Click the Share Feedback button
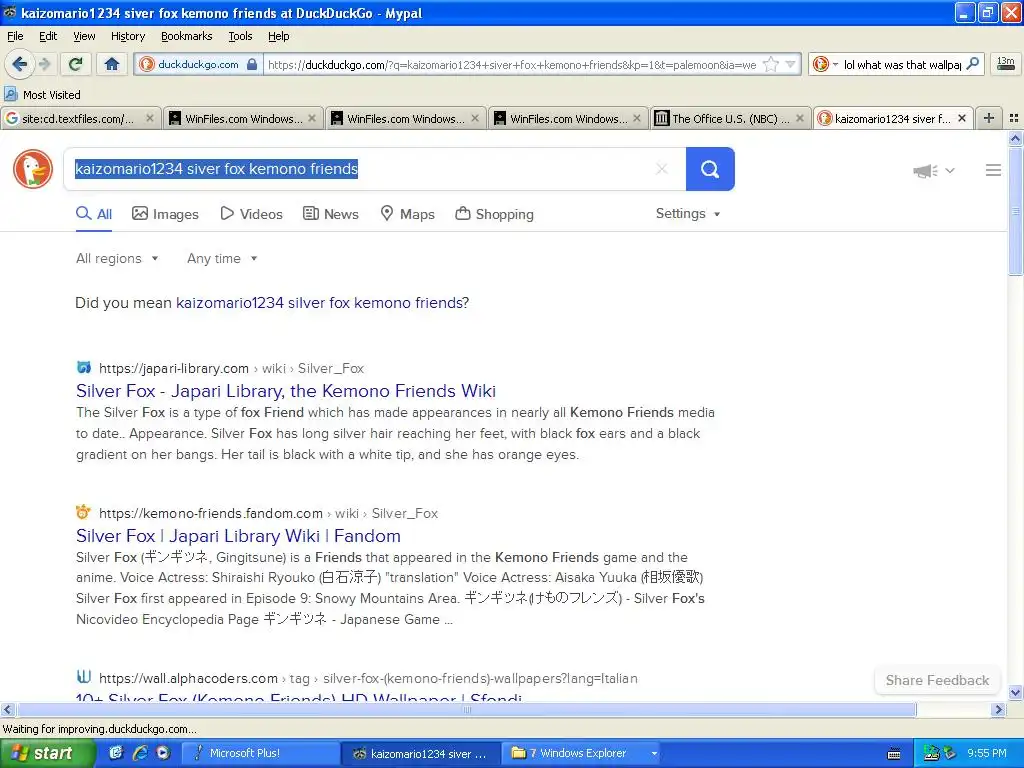 937,680
